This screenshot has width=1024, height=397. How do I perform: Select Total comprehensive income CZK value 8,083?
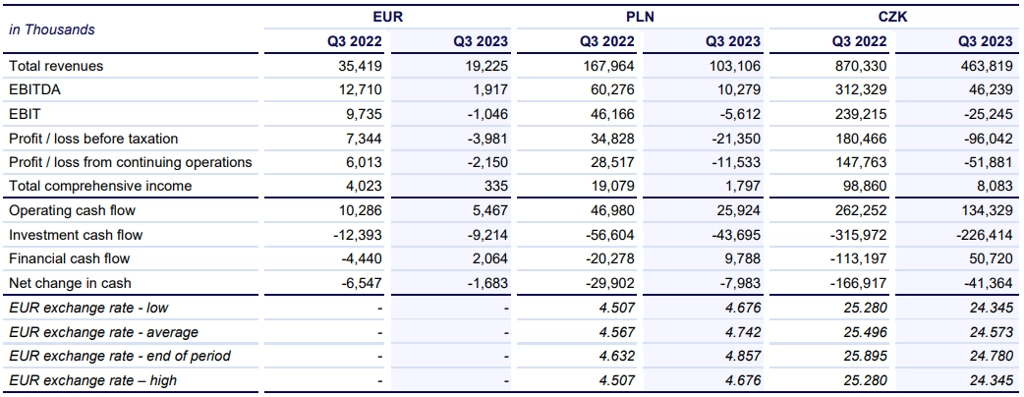click(999, 186)
